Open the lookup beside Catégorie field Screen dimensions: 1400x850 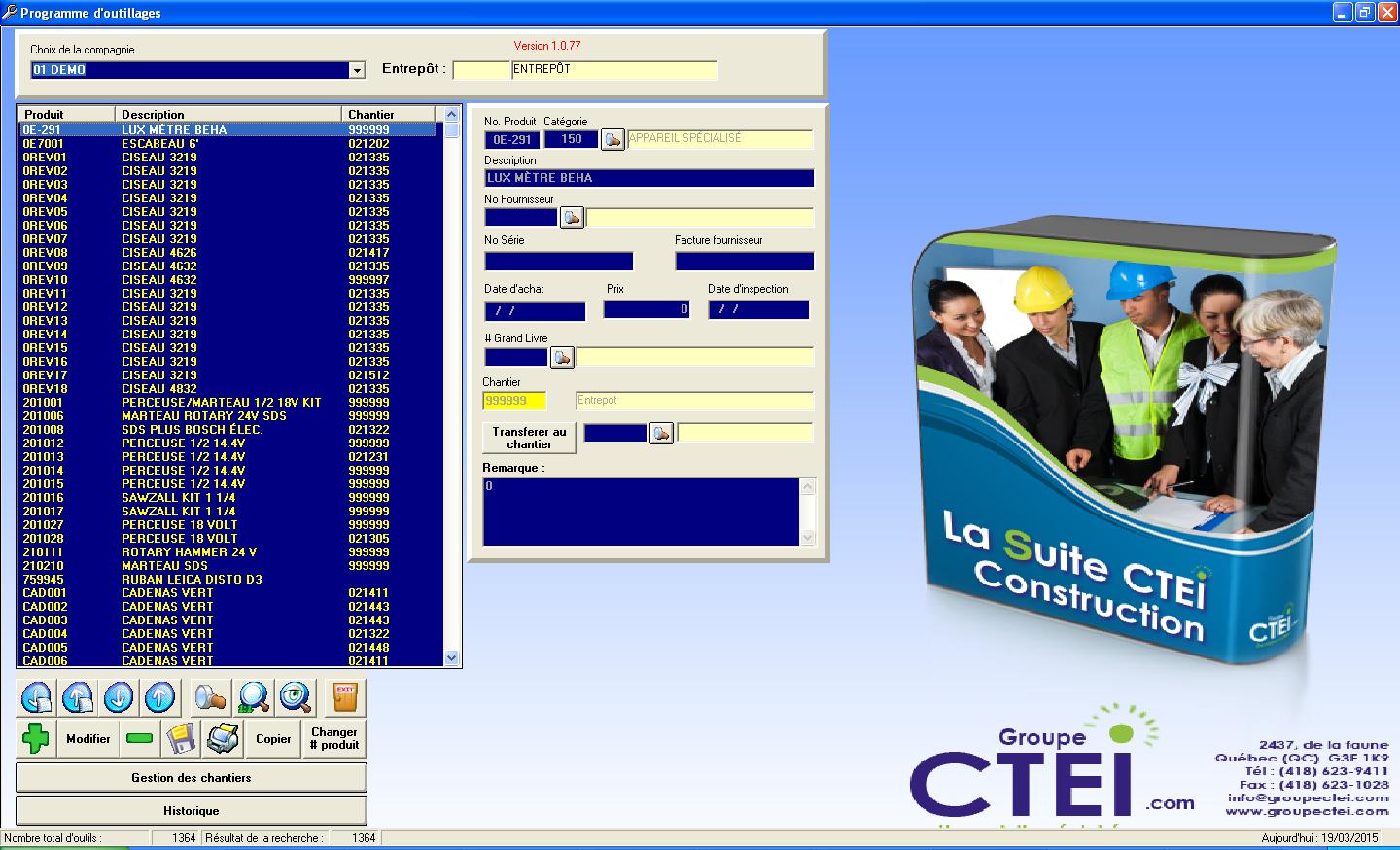[x=612, y=139]
